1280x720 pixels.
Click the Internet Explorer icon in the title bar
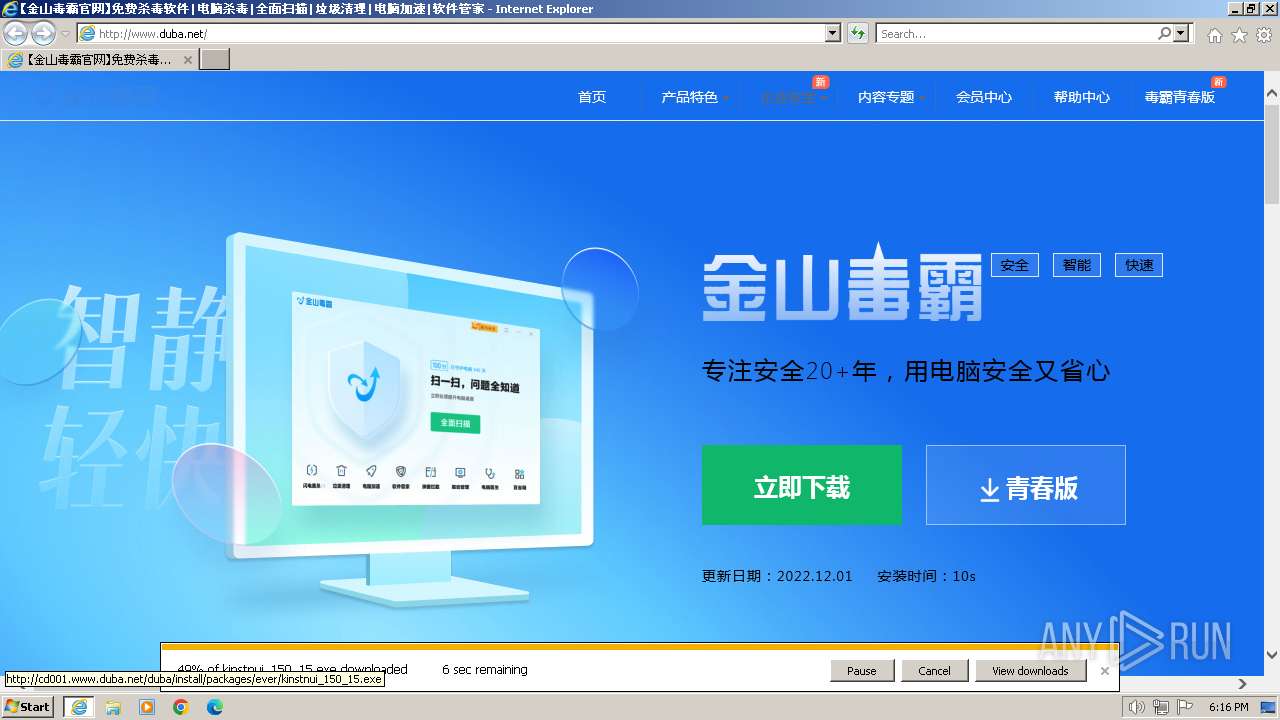pos(9,9)
